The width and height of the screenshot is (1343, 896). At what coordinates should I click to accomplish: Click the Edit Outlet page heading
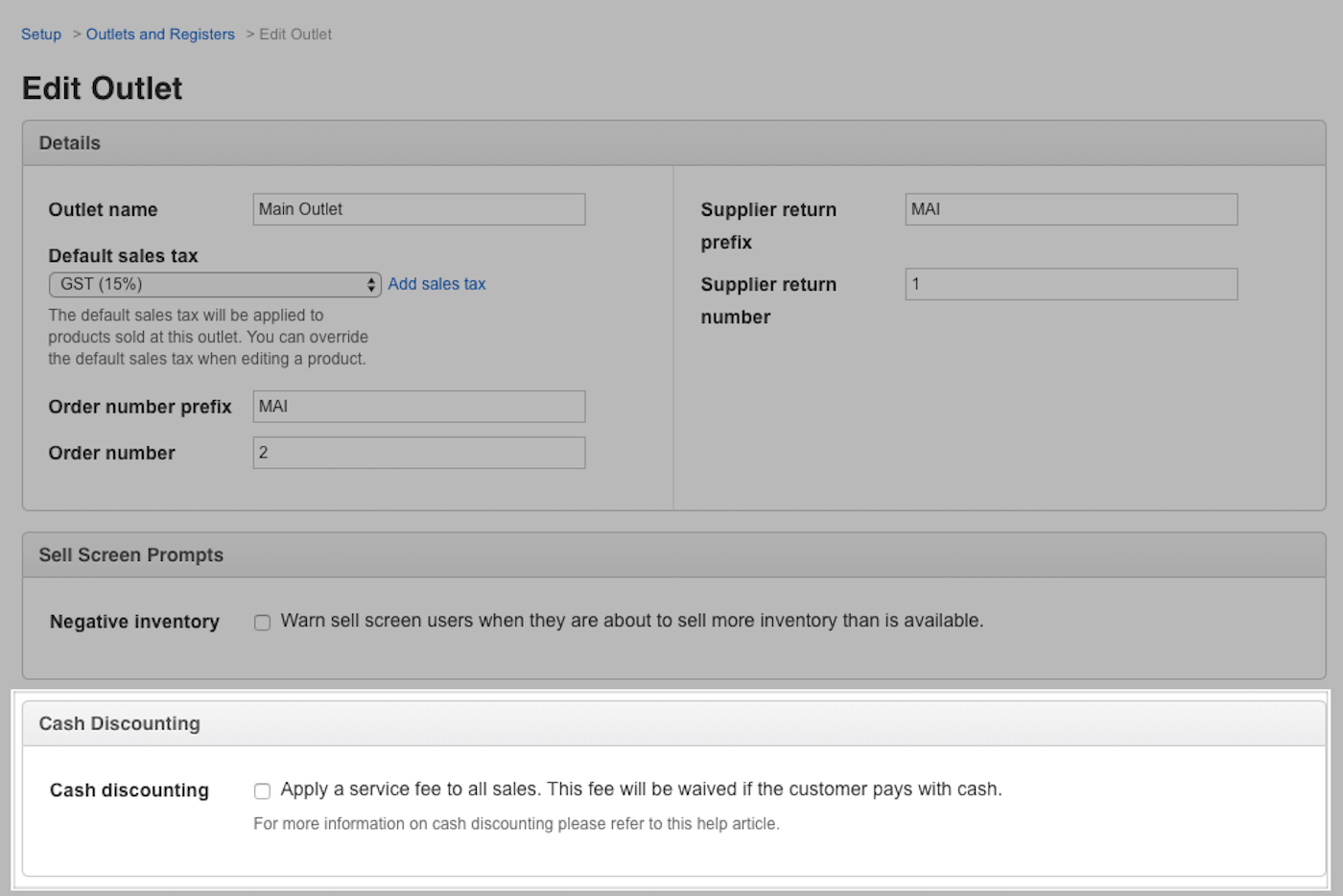tap(103, 88)
